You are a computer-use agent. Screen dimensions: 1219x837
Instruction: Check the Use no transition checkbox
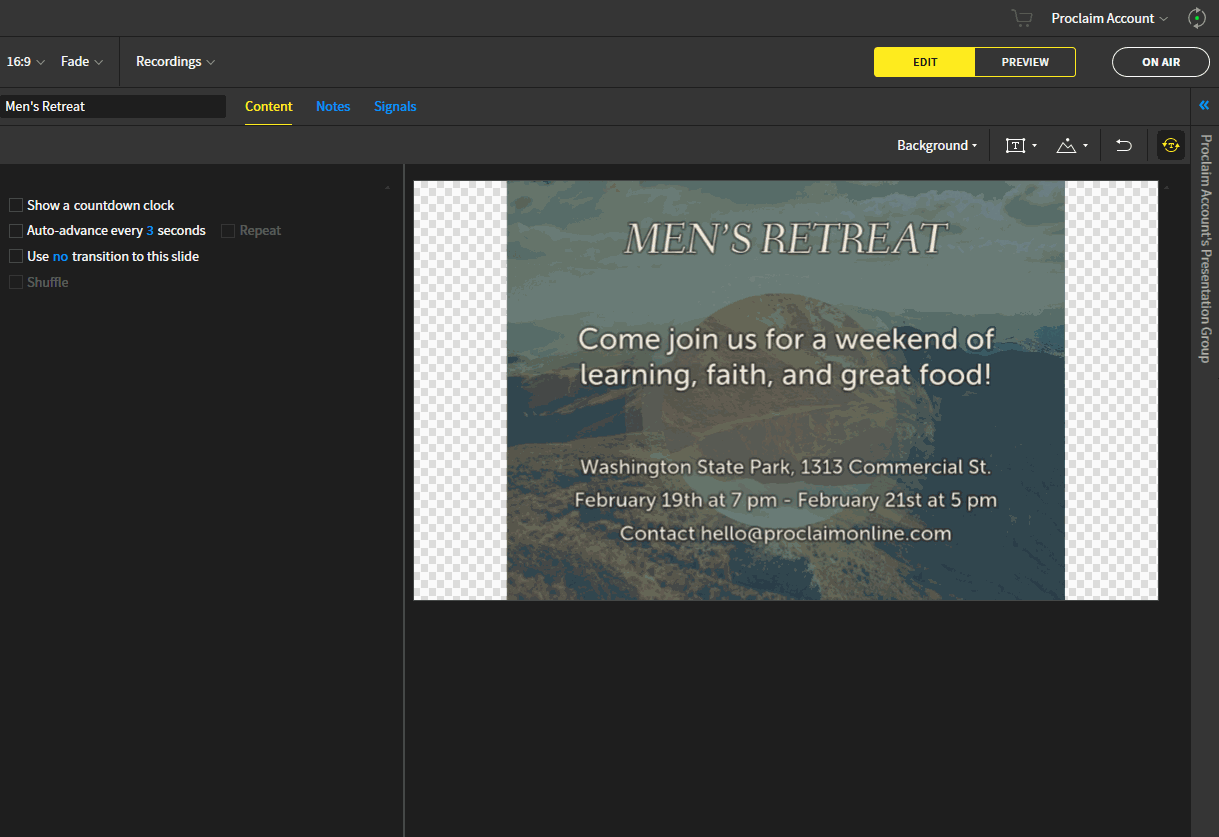pyautogui.click(x=16, y=256)
